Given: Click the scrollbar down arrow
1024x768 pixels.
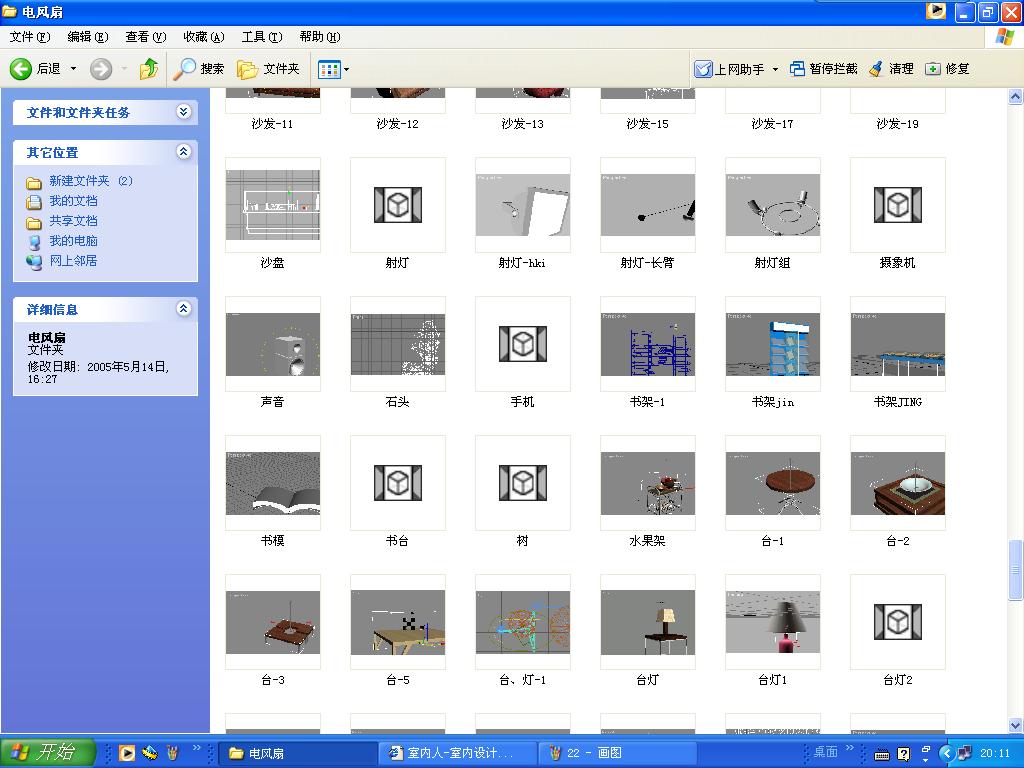Looking at the screenshot, I should click(x=1015, y=725).
